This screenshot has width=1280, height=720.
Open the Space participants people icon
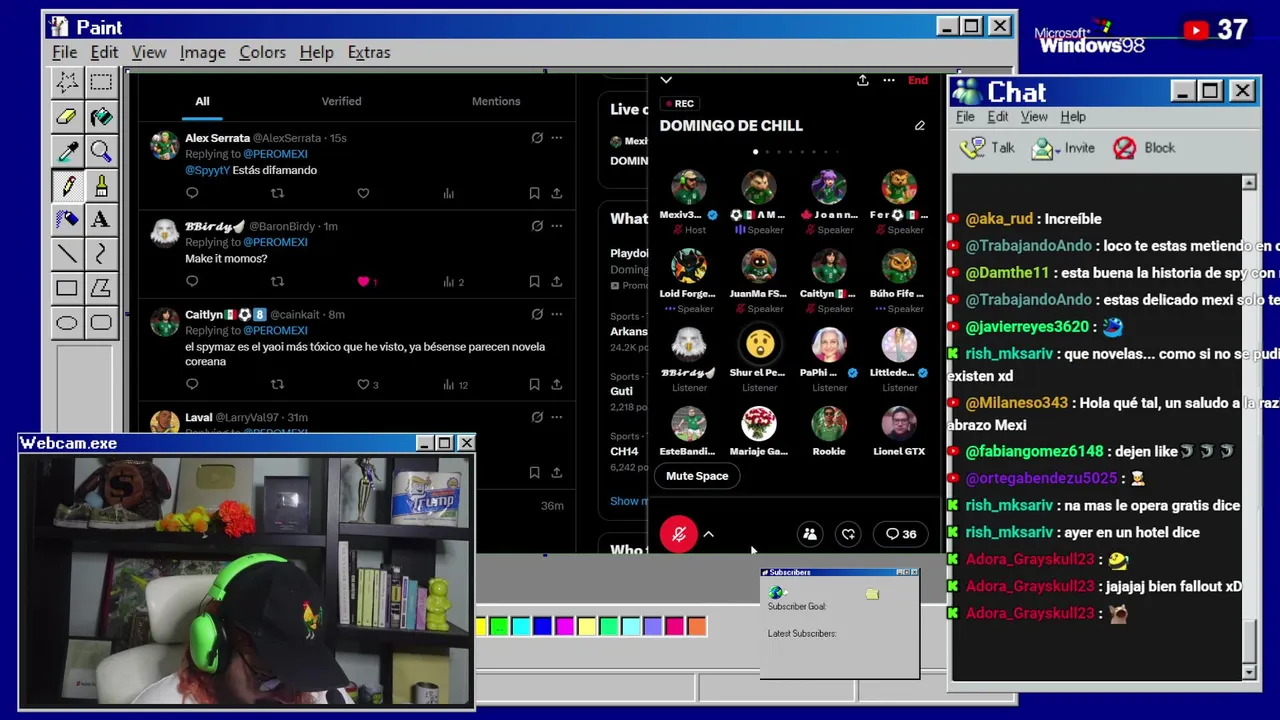(x=810, y=534)
